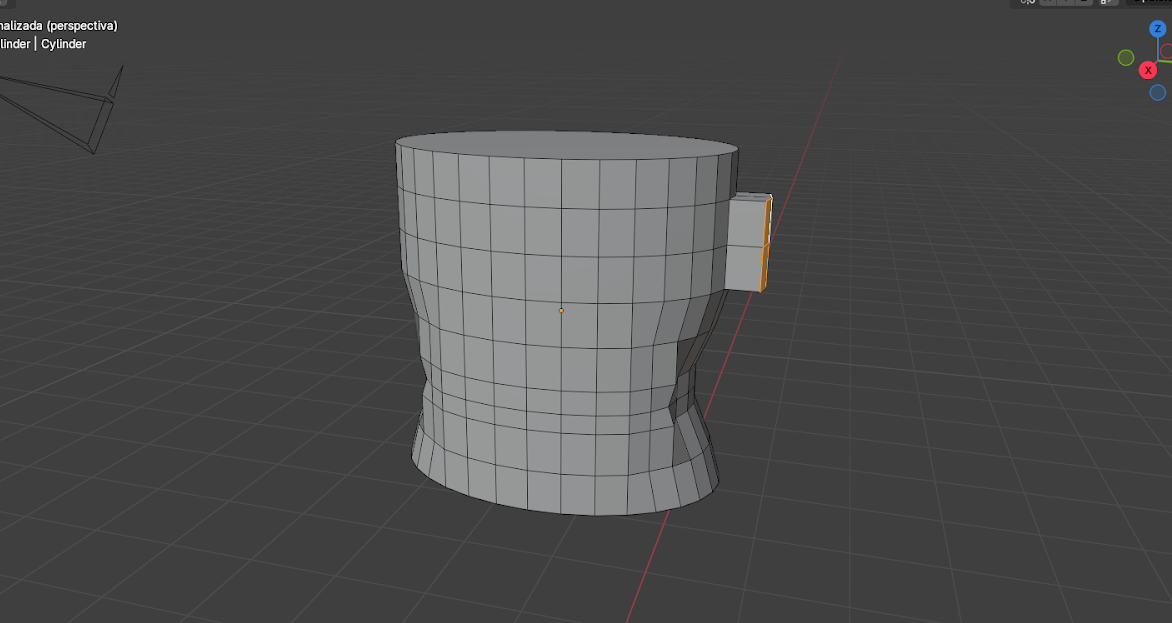Click the lower orange selected handle face

(766, 268)
